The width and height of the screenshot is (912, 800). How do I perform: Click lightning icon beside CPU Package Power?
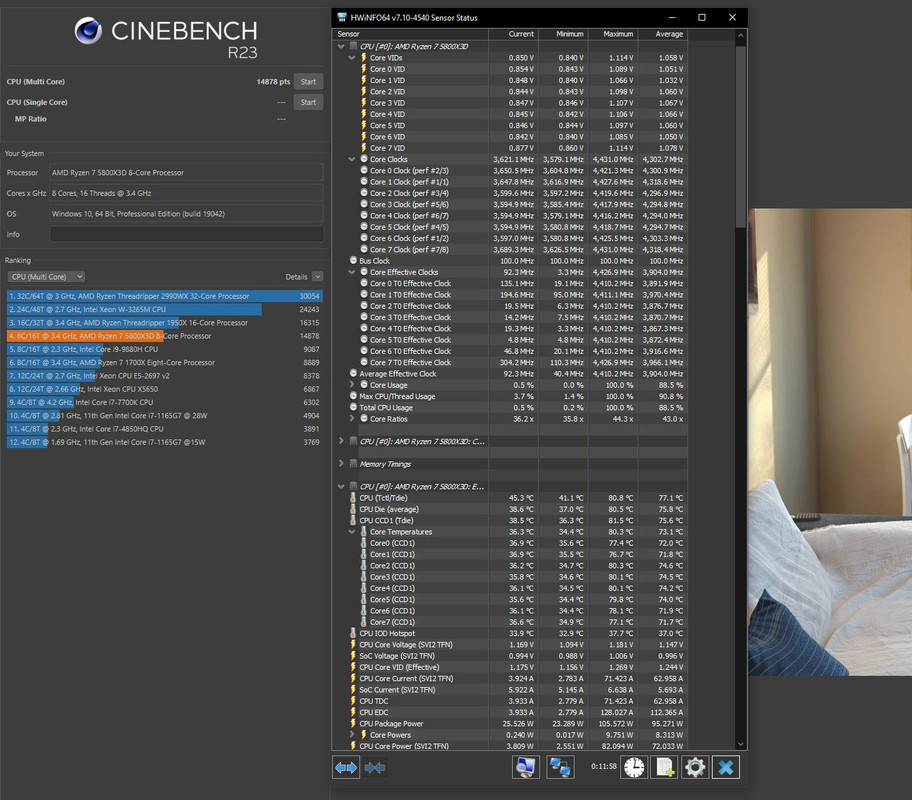click(353, 723)
